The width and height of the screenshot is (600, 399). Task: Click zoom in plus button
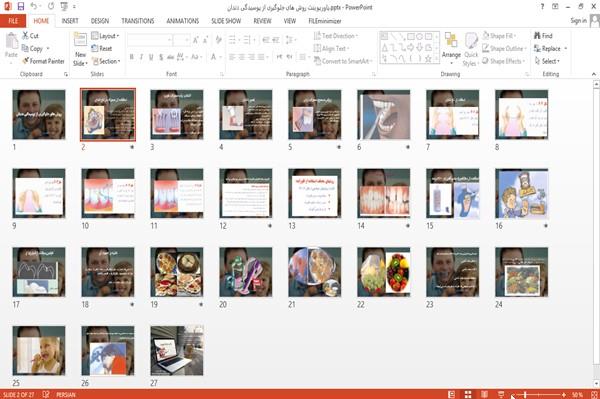click(564, 394)
